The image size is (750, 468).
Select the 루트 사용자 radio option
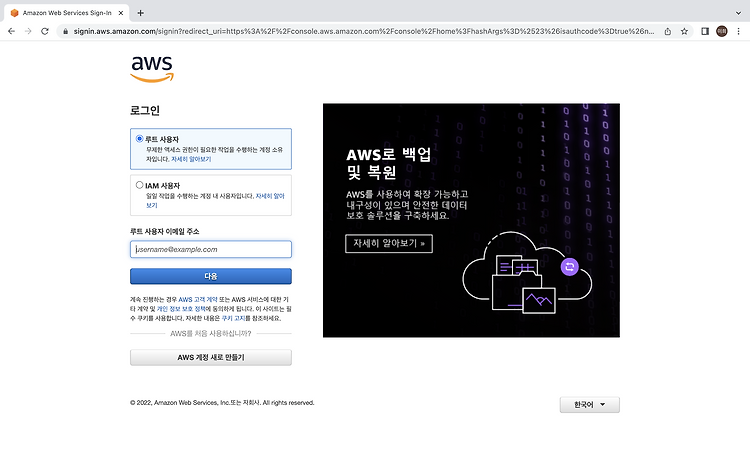point(139,139)
